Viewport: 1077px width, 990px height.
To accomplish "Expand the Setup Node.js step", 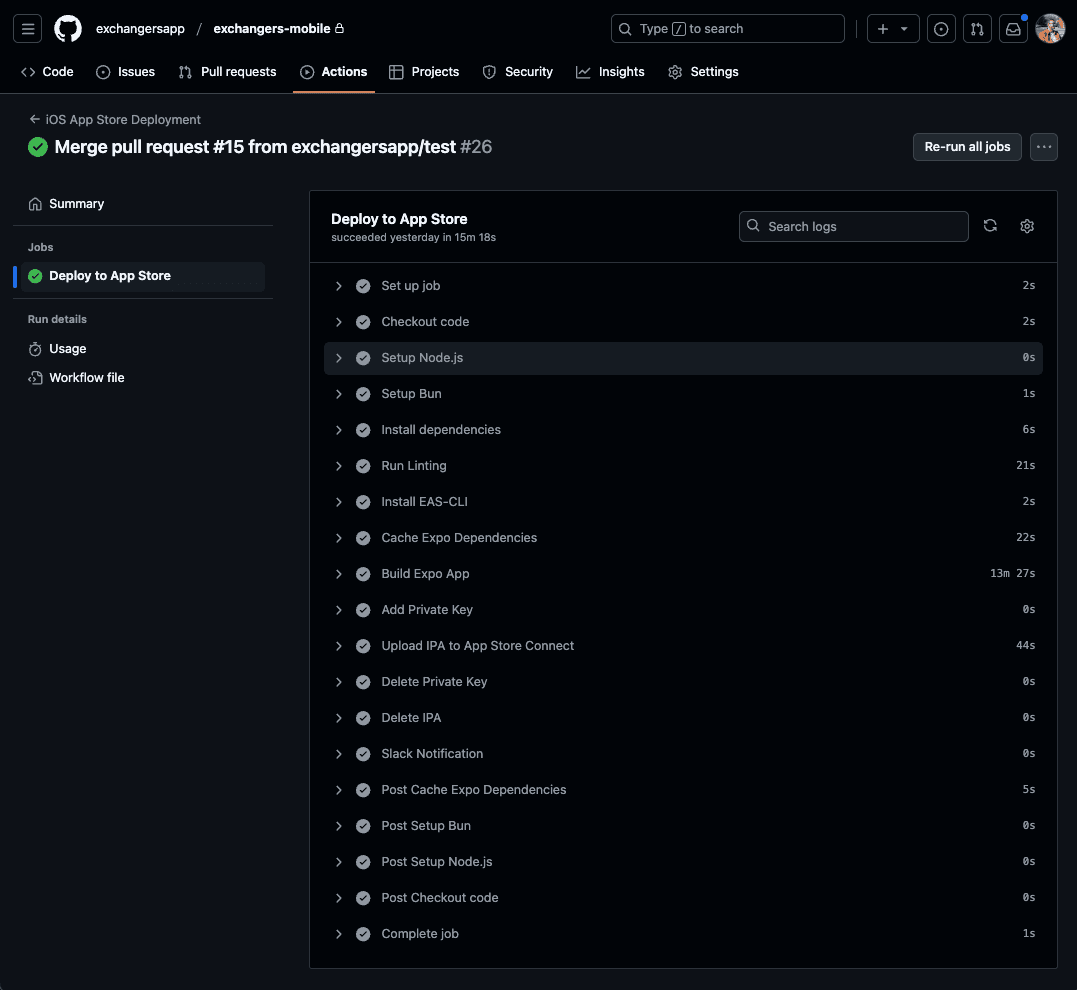I will pyautogui.click(x=339, y=358).
